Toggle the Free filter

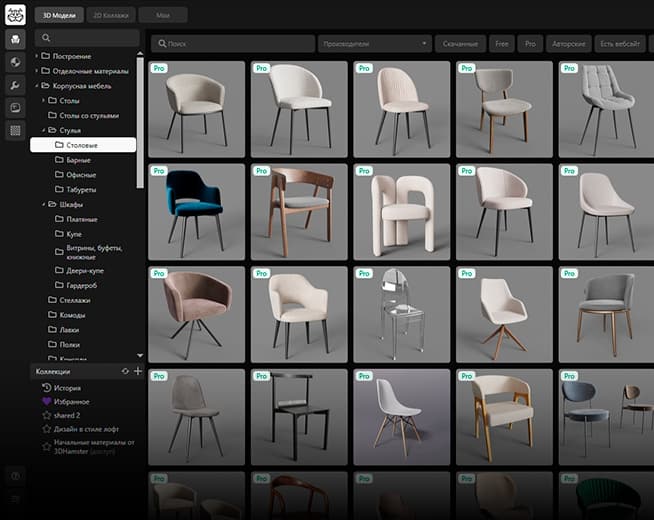(x=501, y=44)
